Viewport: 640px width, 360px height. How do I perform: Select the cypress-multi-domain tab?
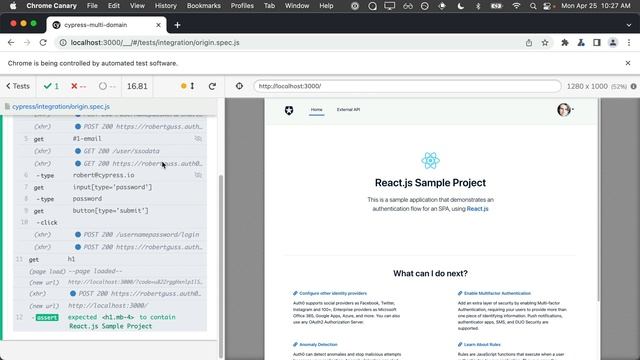pyautogui.click(x=106, y=25)
